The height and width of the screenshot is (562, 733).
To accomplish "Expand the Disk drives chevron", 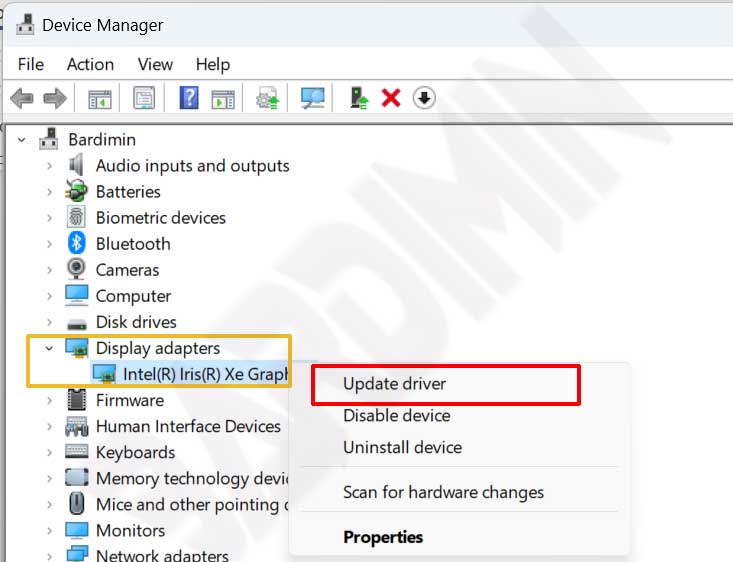I will 49,322.
